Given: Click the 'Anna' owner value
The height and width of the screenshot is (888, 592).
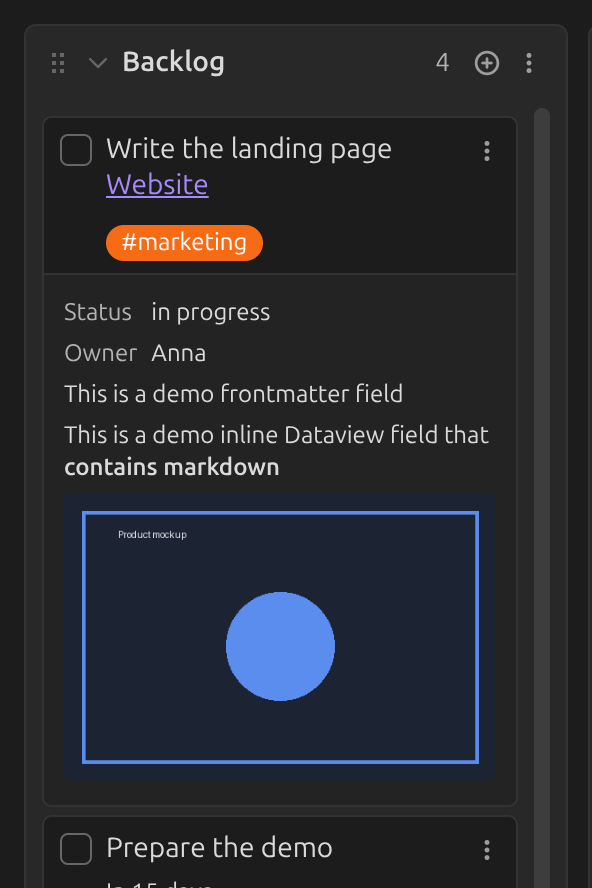Looking at the screenshot, I should pyautogui.click(x=178, y=353).
